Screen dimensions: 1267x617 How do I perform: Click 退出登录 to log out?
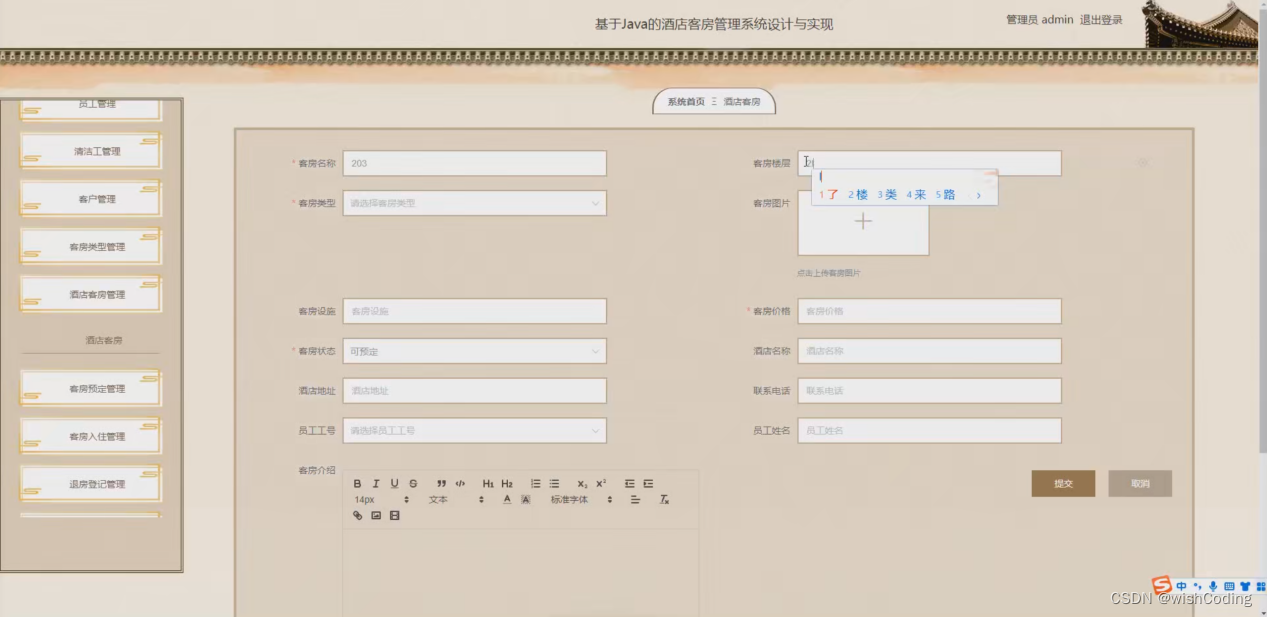(1101, 20)
